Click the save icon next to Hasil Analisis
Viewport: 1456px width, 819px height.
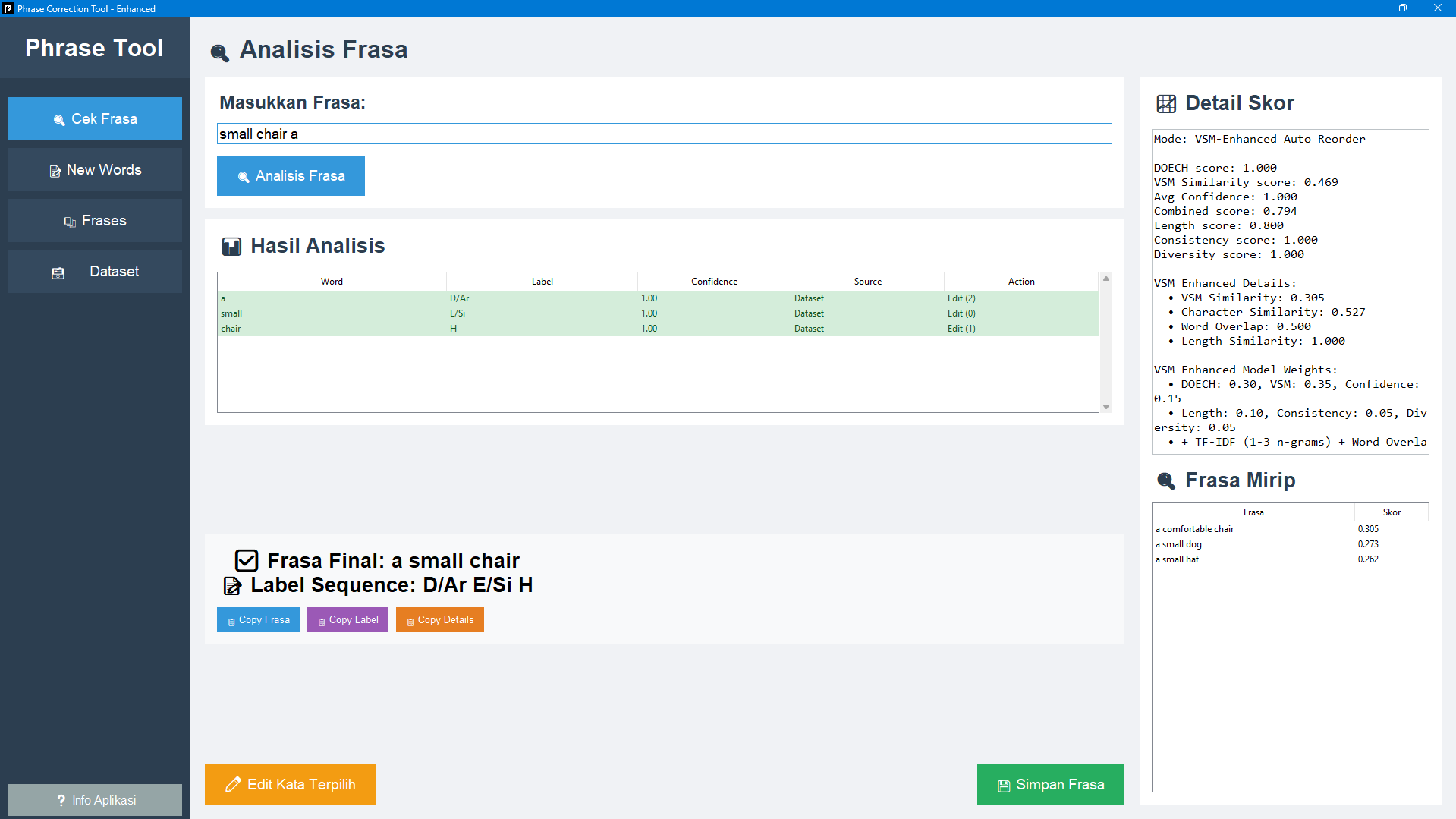[232, 246]
